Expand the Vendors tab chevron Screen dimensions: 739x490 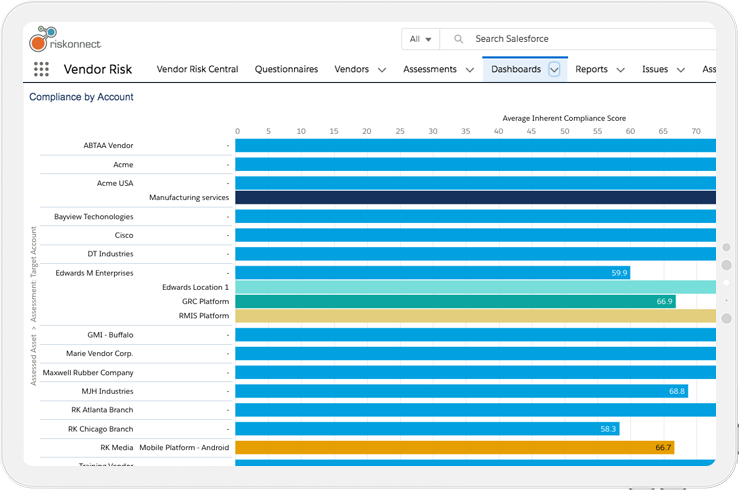[x=382, y=70]
